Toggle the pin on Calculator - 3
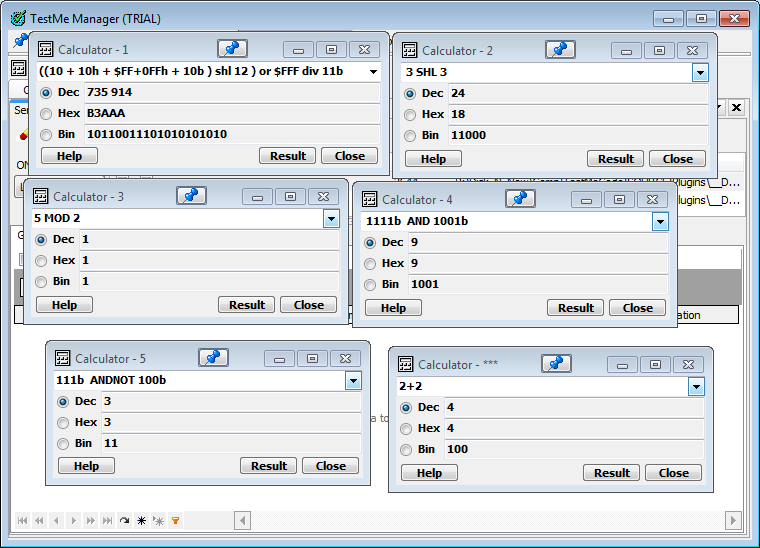This screenshot has width=760, height=548. click(x=191, y=196)
